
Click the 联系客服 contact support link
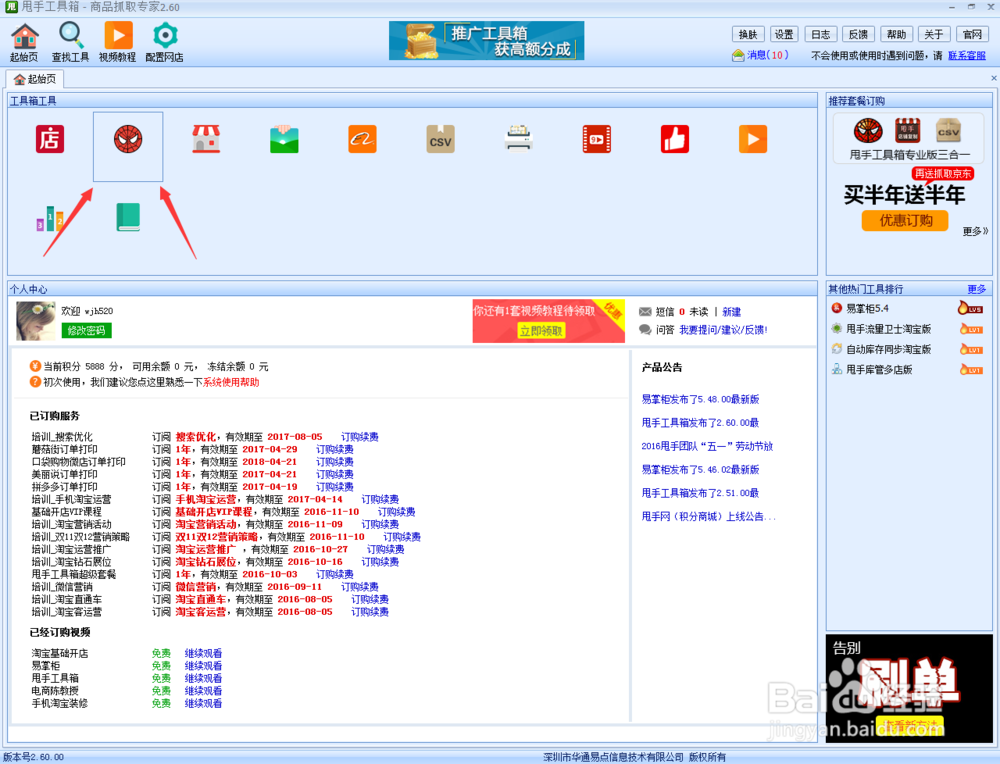pyautogui.click(x=967, y=55)
